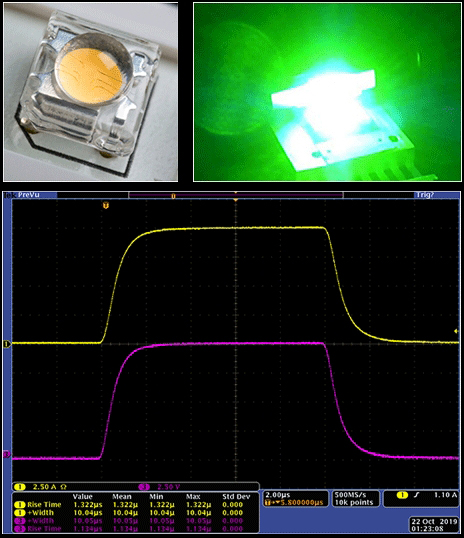Click the purple record view bar

point(235,196)
